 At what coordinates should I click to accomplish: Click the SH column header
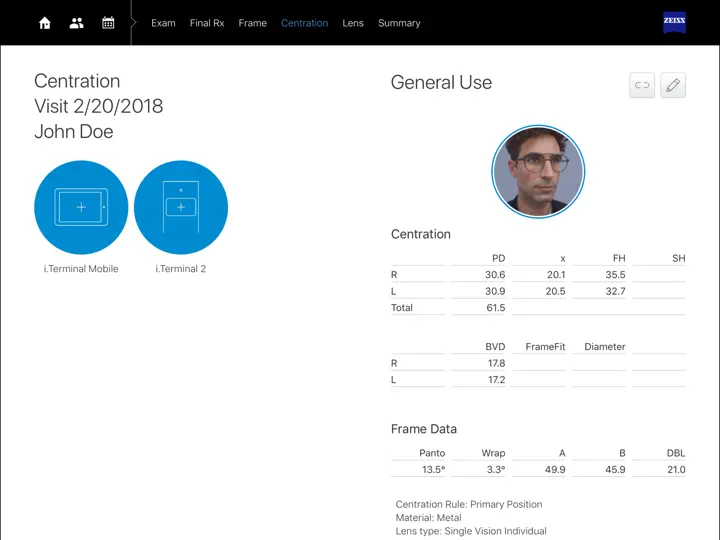679,258
